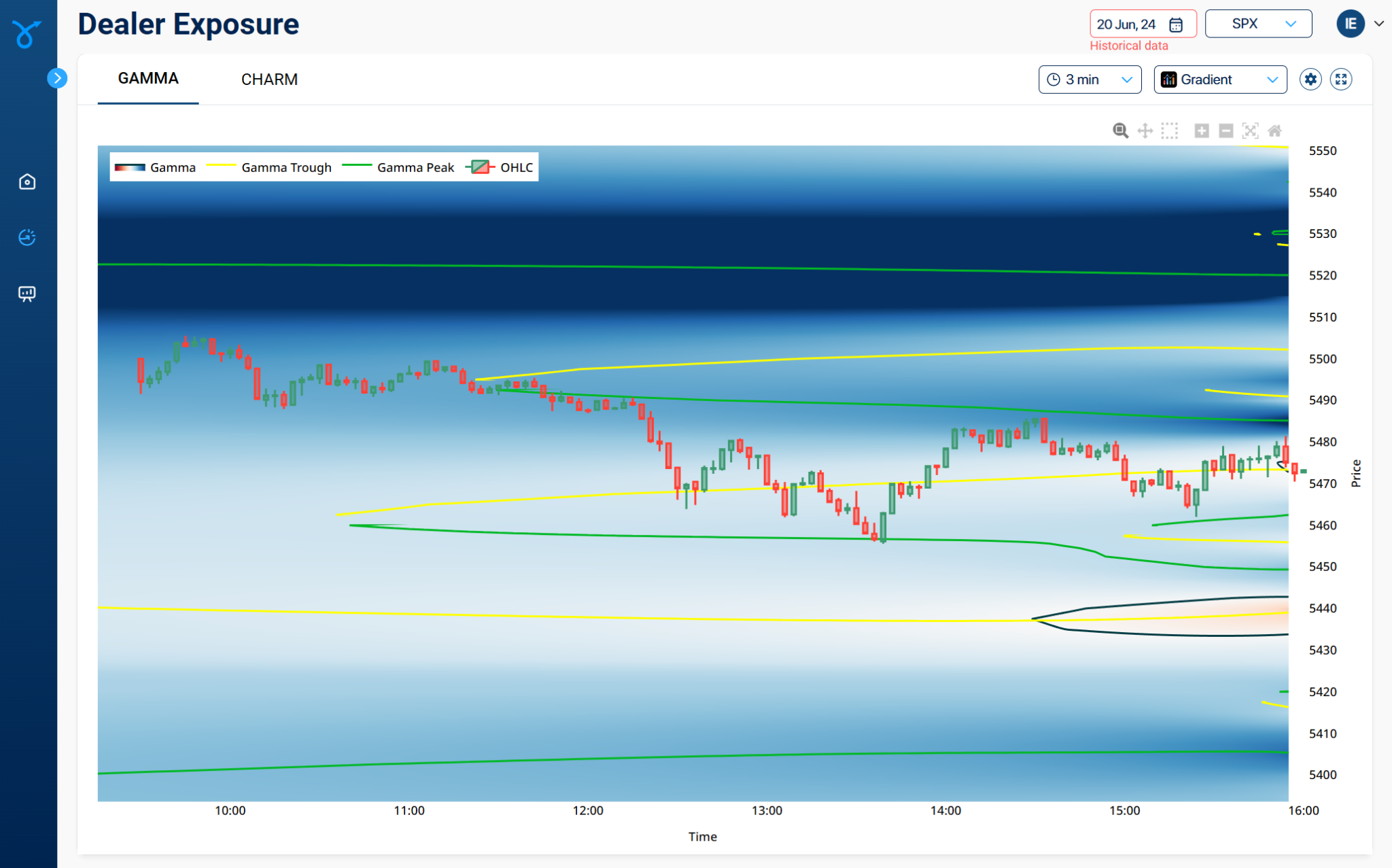The height and width of the screenshot is (868, 1392).
Task: Open the 20 Jun, 24 date picker
Action: click(1142, 24)
